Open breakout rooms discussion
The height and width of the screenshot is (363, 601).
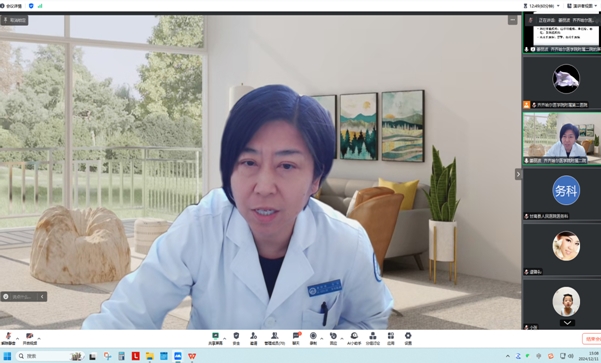click(373, 338)
